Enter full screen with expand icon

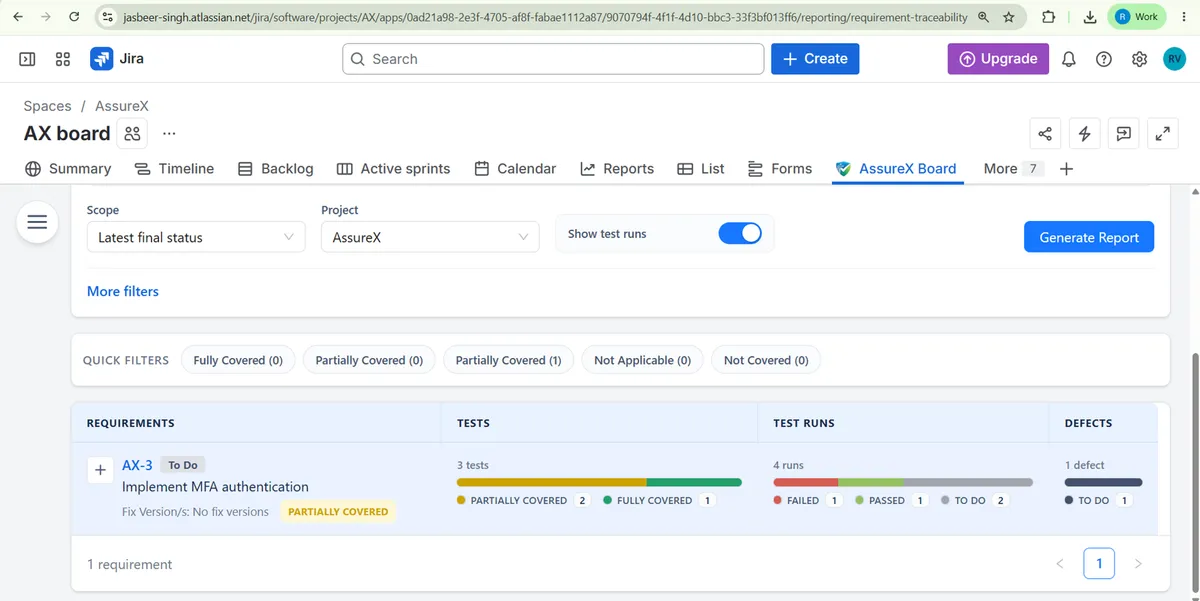[x=1162, y=133]
